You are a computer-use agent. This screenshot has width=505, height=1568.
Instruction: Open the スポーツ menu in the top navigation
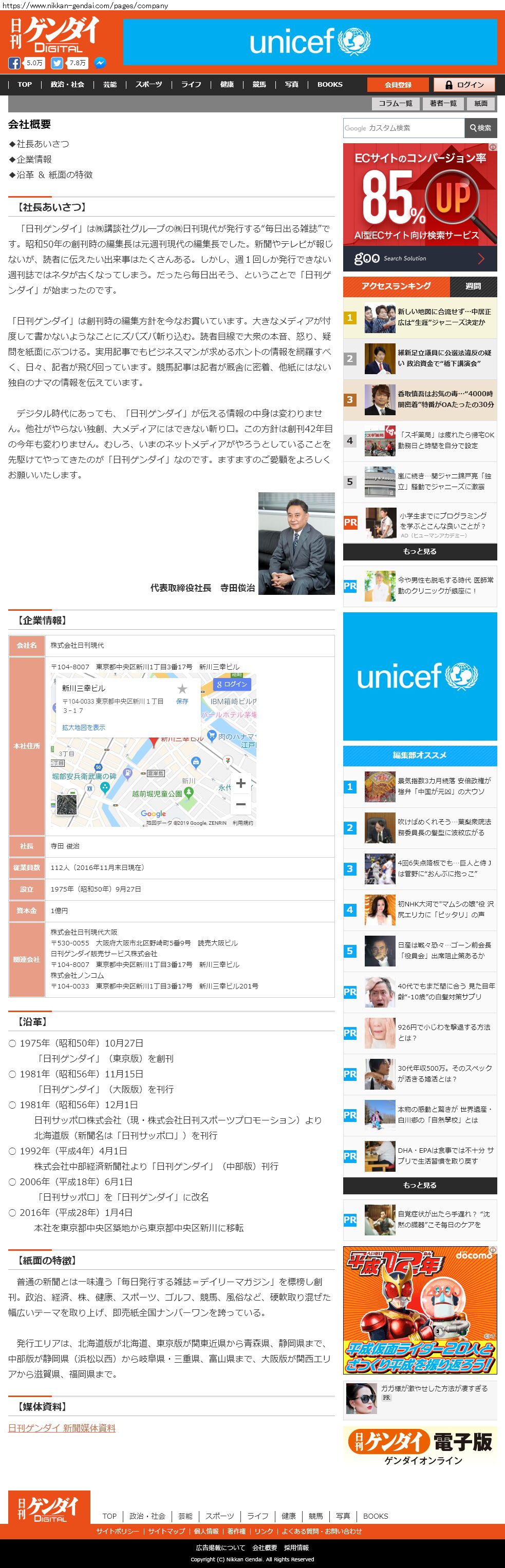[148, 85]
